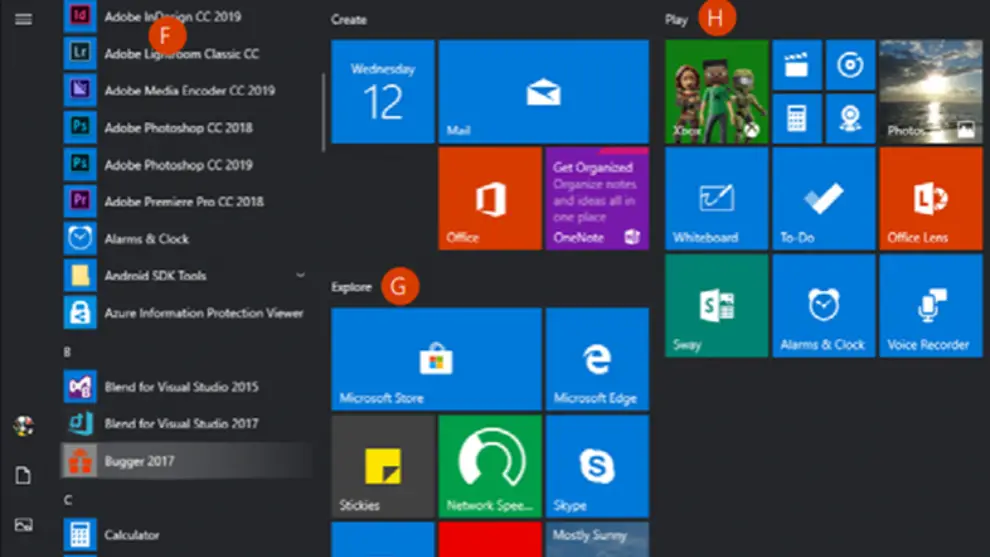Open the Stickies tile

tap(383, 466)
